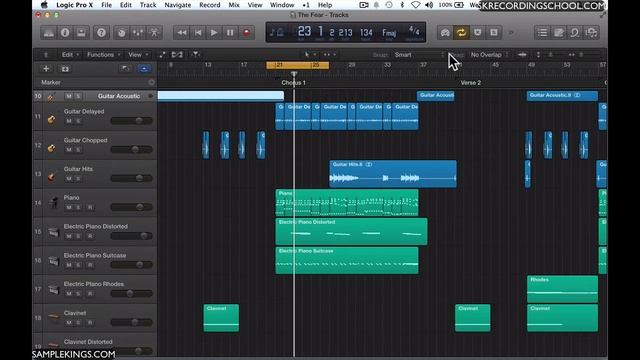Click the Fmaj key signature display
The image size is (640, 360).
(x=389, y=33)
